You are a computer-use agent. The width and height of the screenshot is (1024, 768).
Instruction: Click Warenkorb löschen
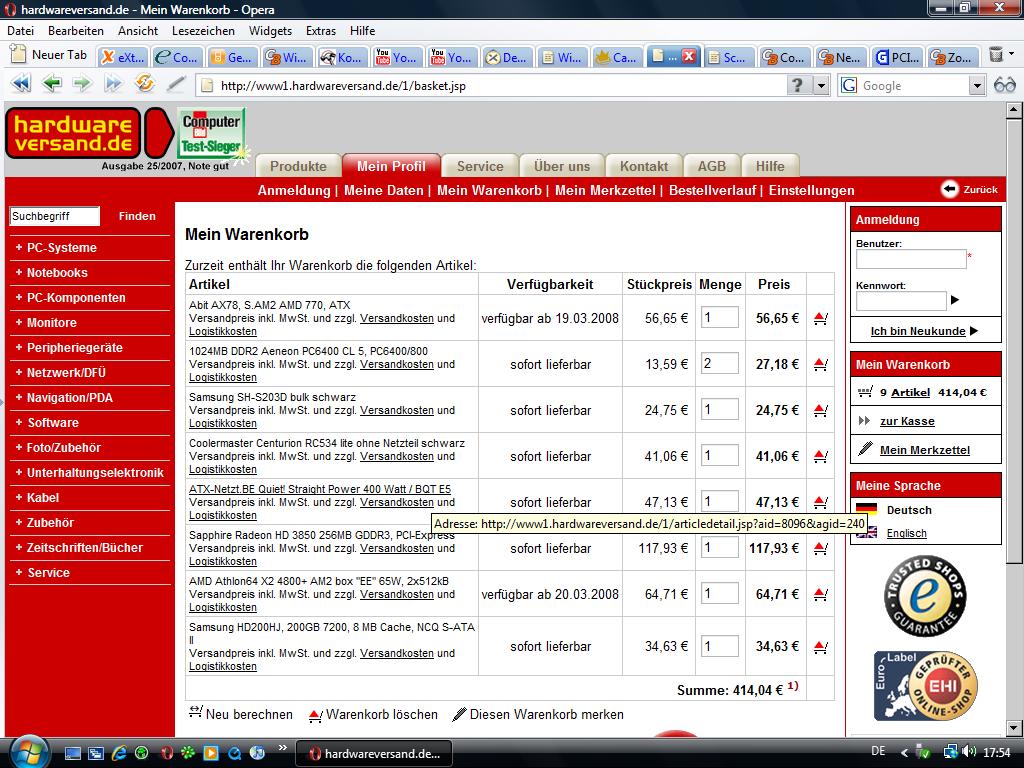point(373,714)
